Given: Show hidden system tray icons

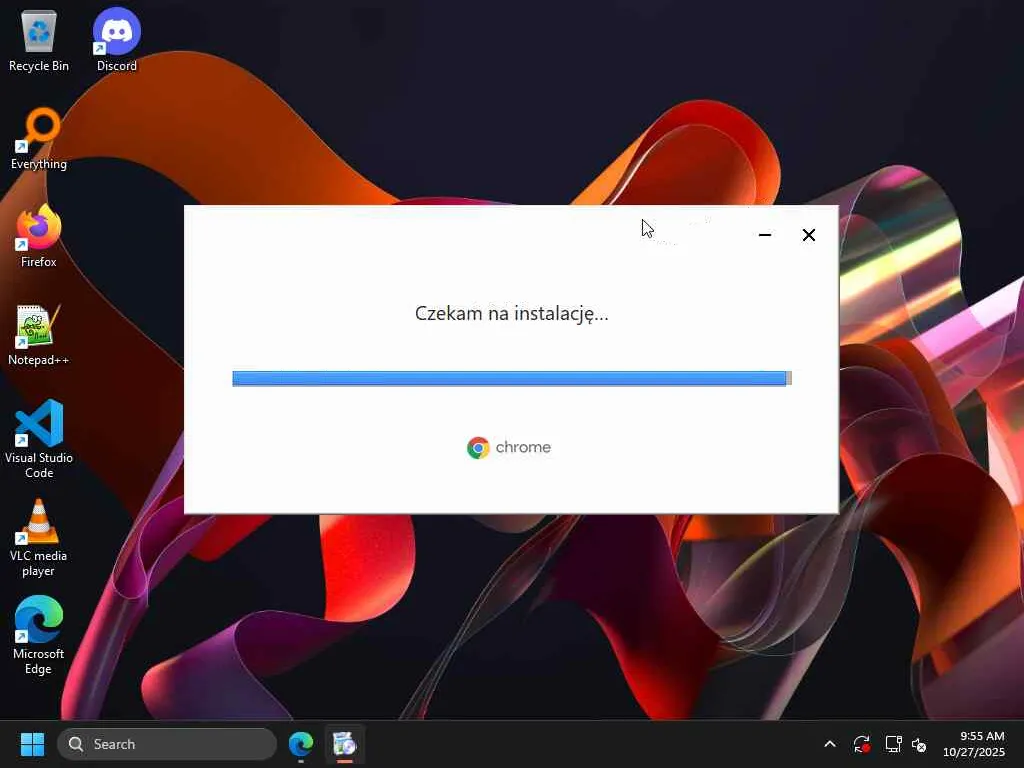Looking at the screenshot, I should coord(830,744).
